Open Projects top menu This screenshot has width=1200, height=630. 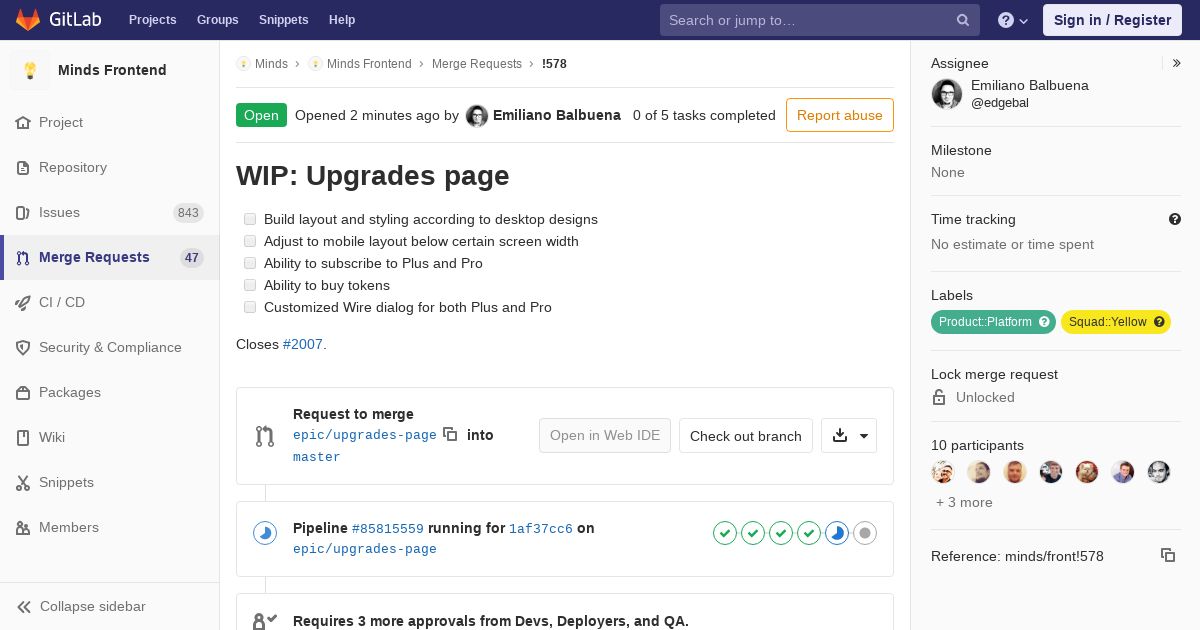[152, 20]
